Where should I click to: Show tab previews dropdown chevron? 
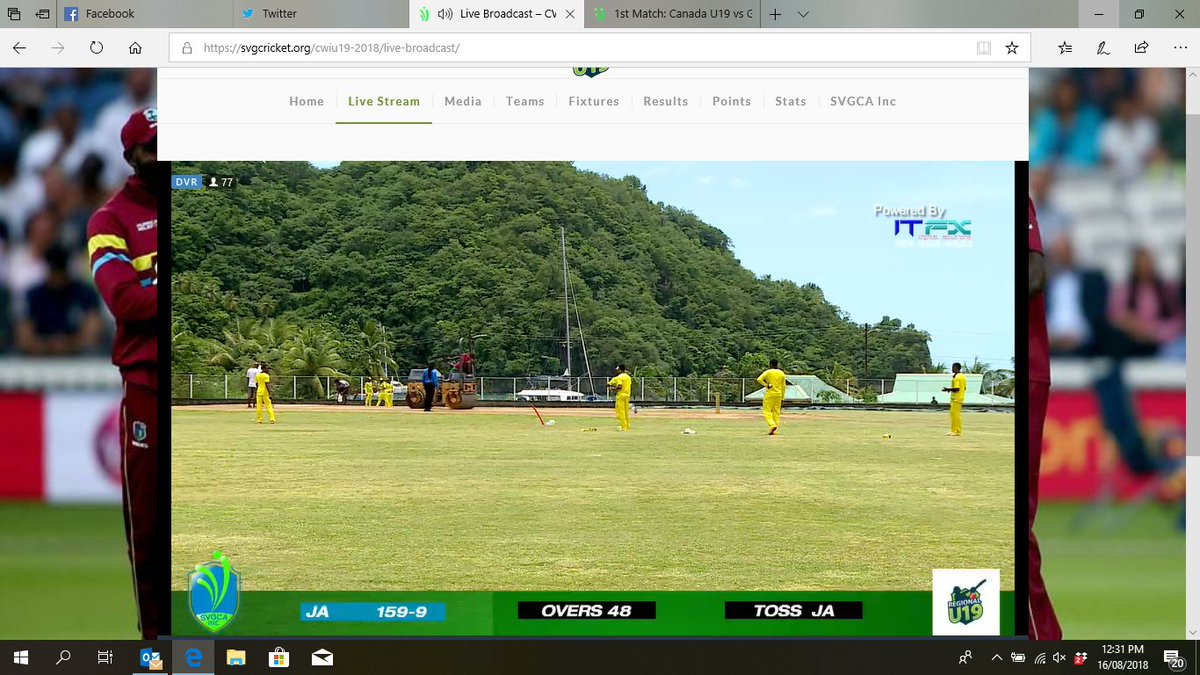803,14
